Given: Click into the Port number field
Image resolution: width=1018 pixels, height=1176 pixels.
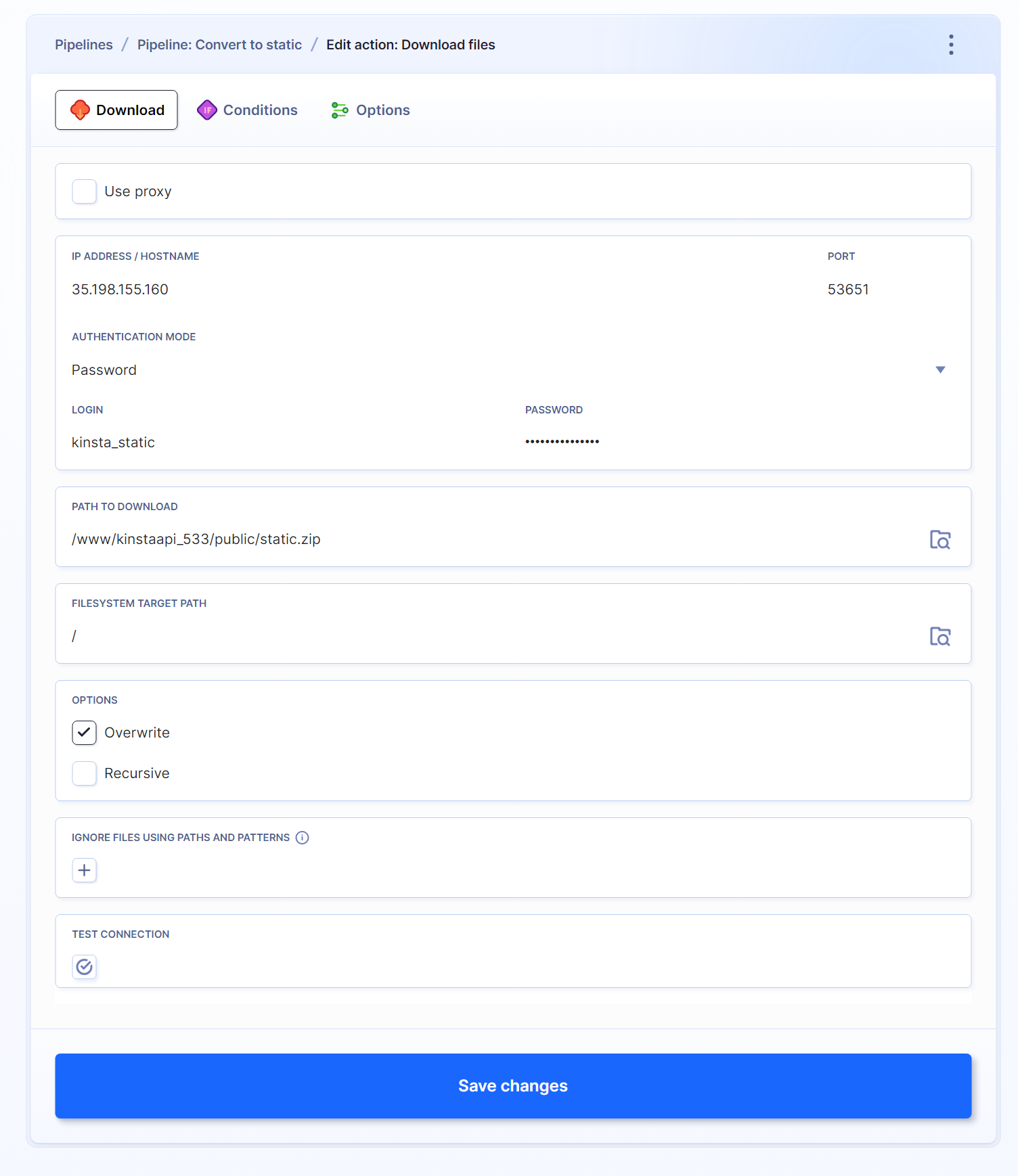Looking at the screenshot, I should tap(887, 290).
